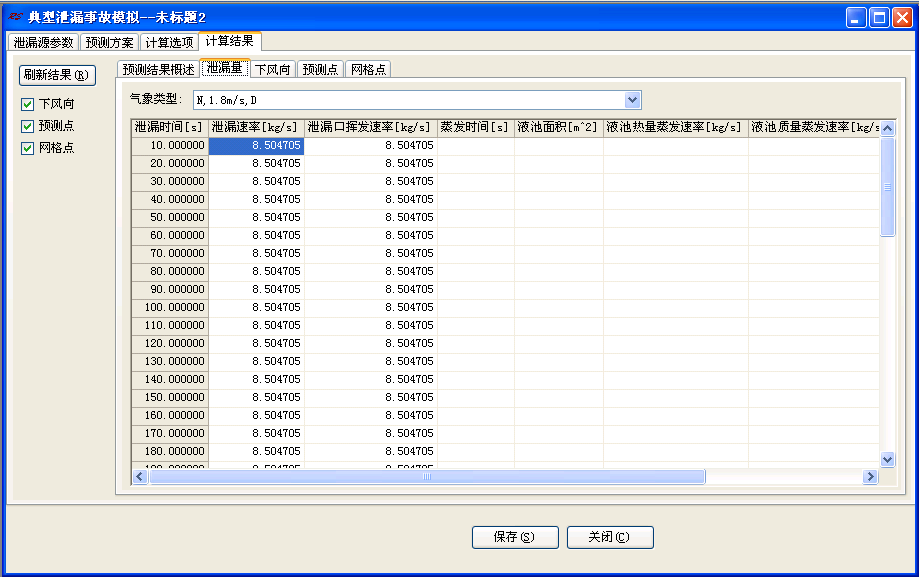Switch to the 泄漏源参数 tab
Viewport: 919px width, 577px height.
[43, 42]
